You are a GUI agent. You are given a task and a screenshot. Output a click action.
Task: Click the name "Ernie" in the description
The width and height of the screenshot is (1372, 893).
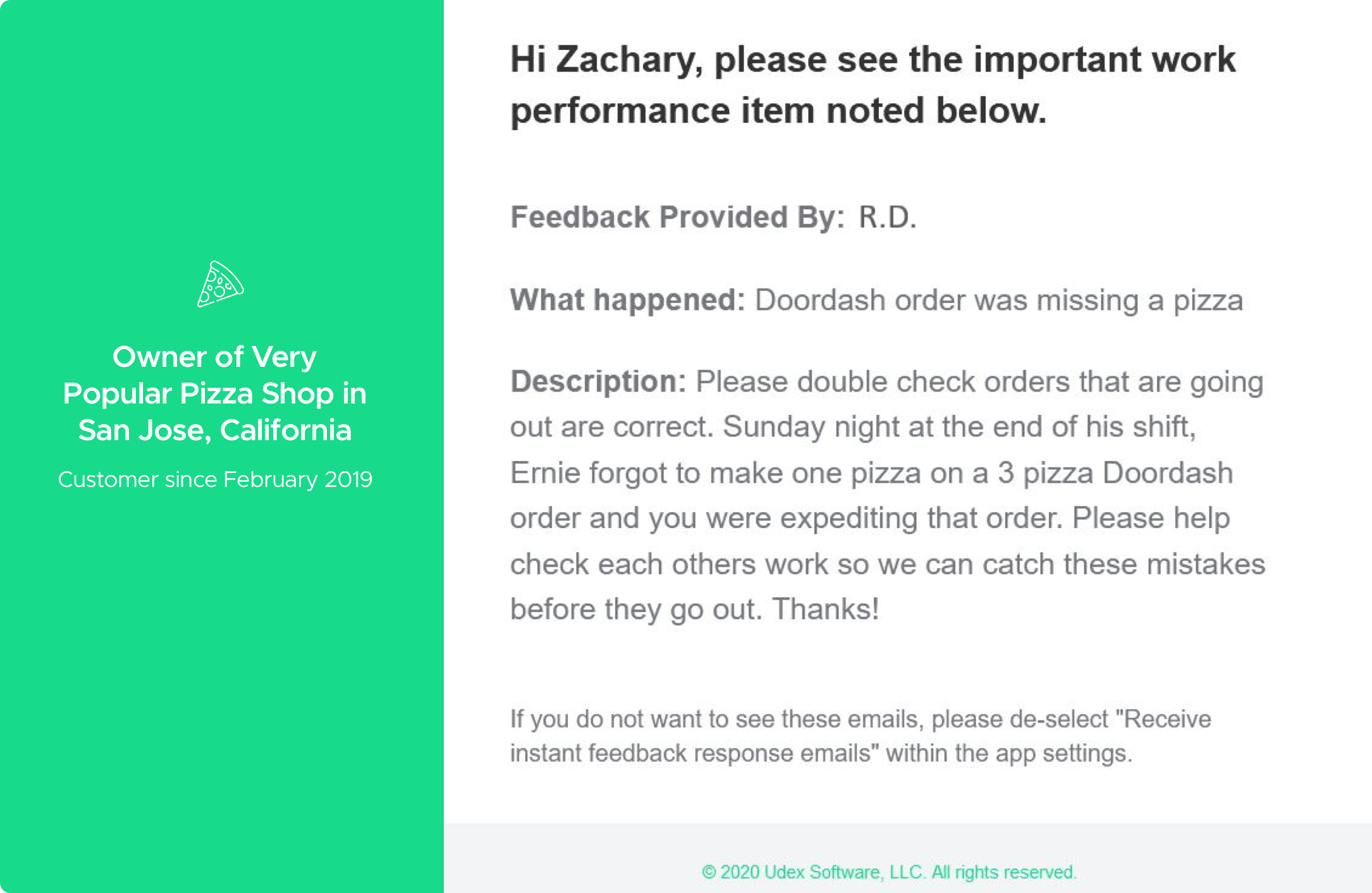coord(545,472)
